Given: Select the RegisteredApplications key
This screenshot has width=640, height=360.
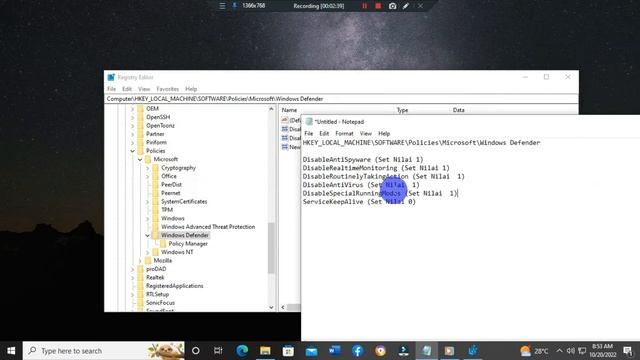Looking at the screenshot, I should tap(175, 286).
